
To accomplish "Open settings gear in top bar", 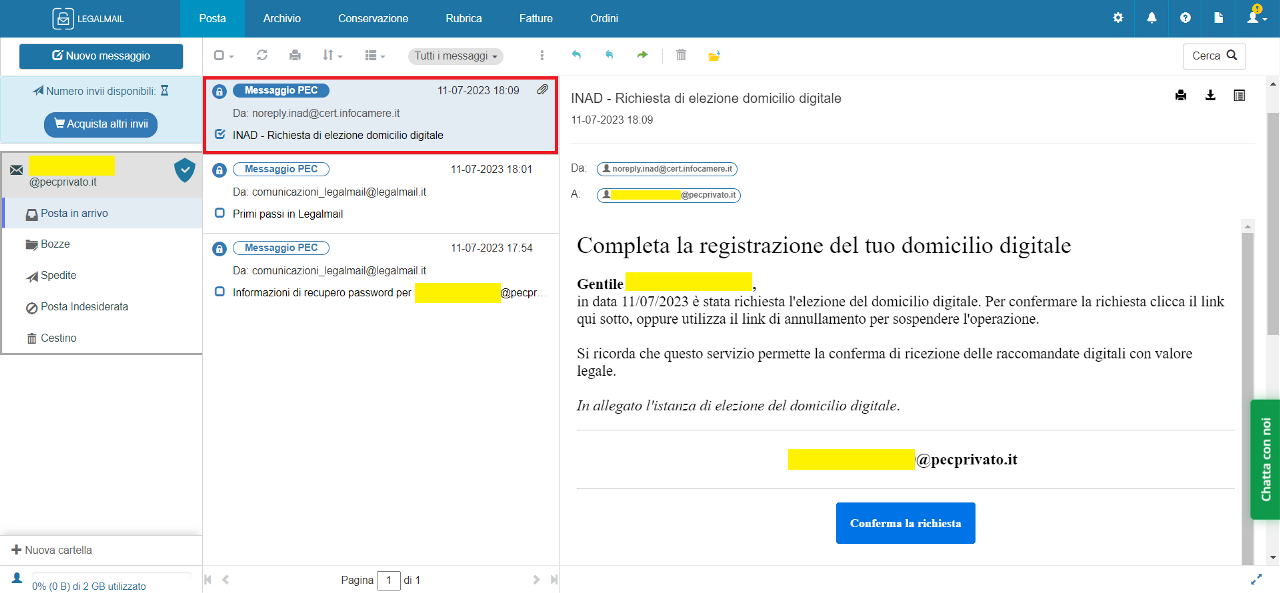I will 1118,18.
